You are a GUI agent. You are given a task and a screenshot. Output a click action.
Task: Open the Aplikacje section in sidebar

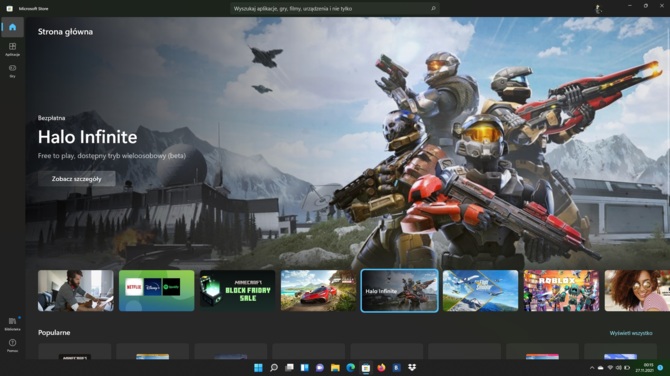(12, 49)
